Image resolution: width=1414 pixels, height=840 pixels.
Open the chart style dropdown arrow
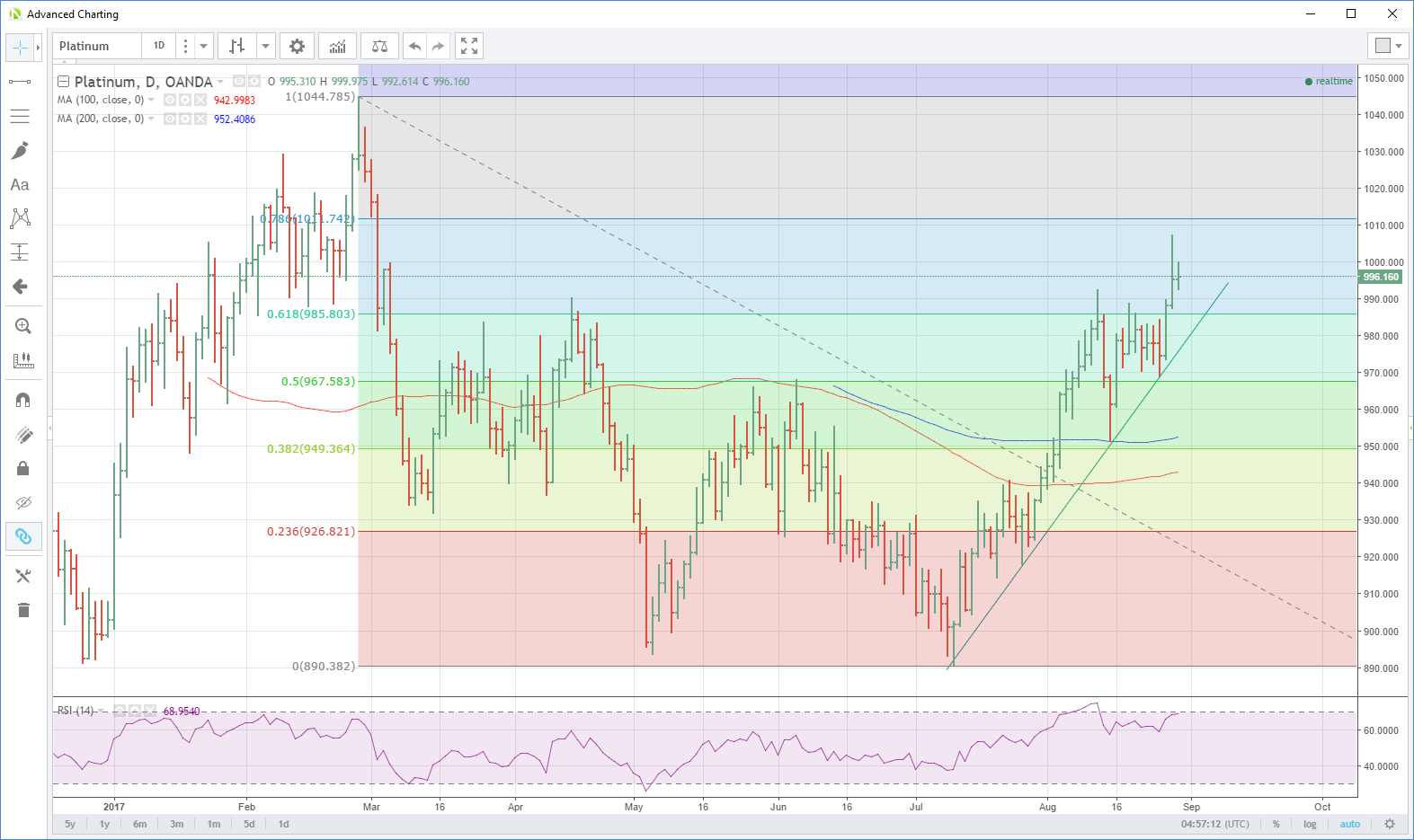pyautogui.click(x=265, y=46)
